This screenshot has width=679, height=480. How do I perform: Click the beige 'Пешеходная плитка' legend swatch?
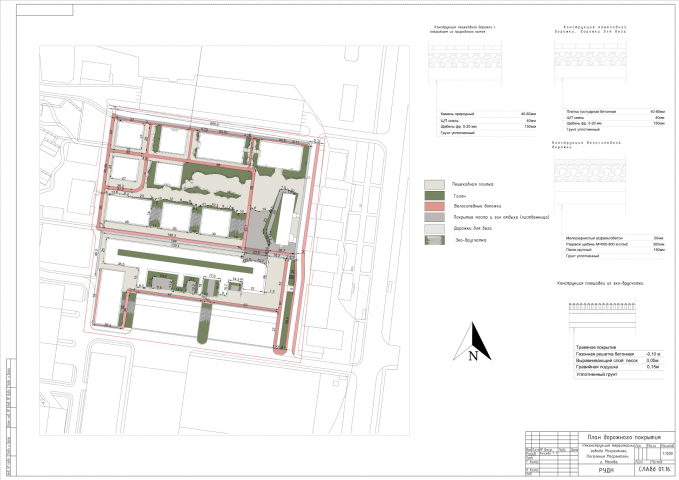pos(434,185)
